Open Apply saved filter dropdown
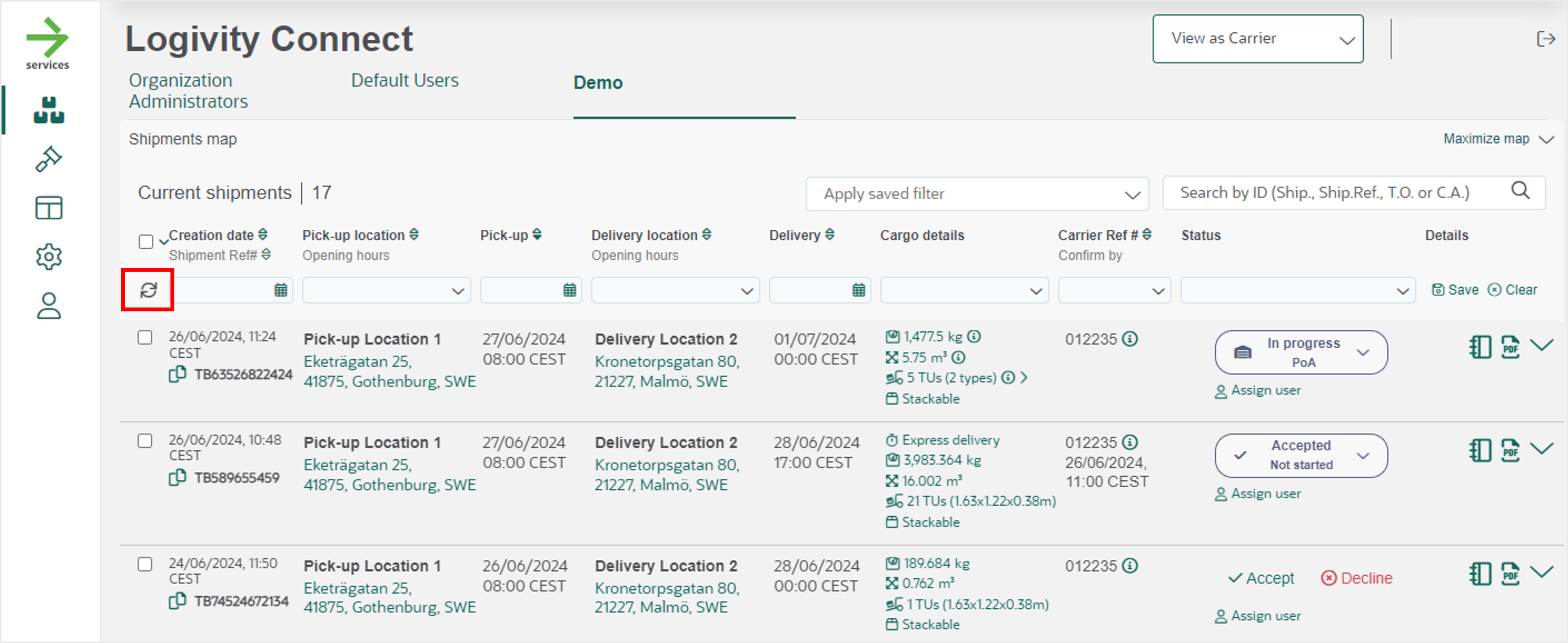 click(977, 193)
